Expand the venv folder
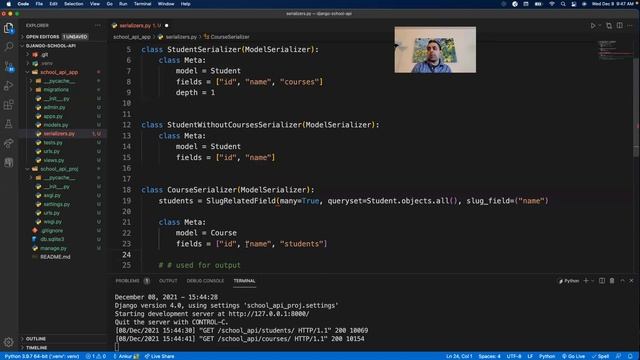Image resolution: width=640 pixels, height=360 pixels. pyautogui.click(x=47, y=63)
